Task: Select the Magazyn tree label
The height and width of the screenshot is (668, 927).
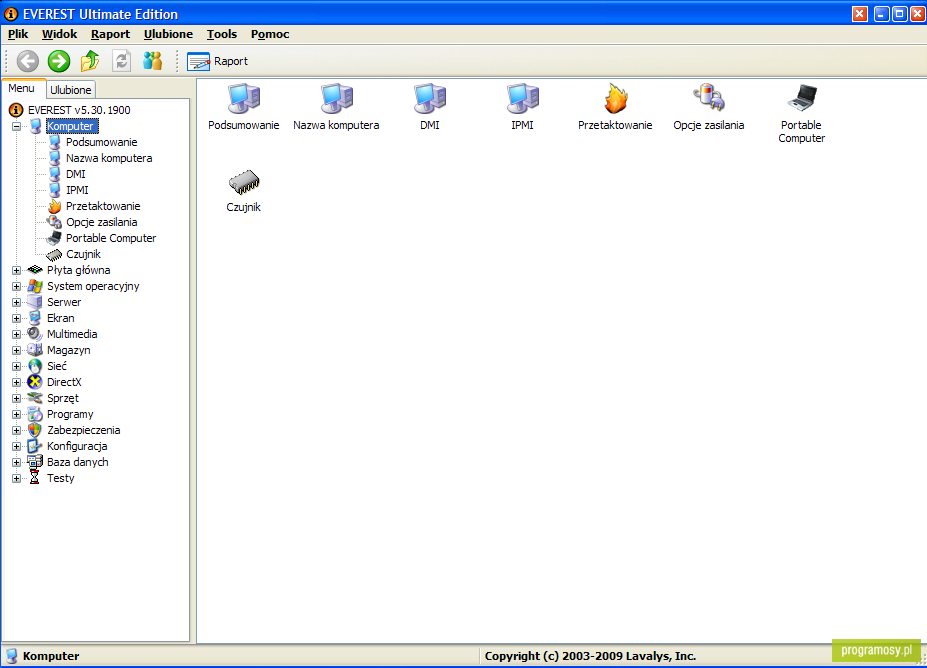Action: [69, 350]
